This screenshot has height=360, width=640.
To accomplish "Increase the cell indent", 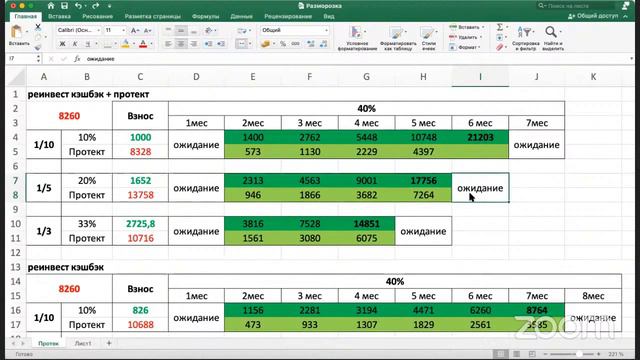I will (221, 44).
